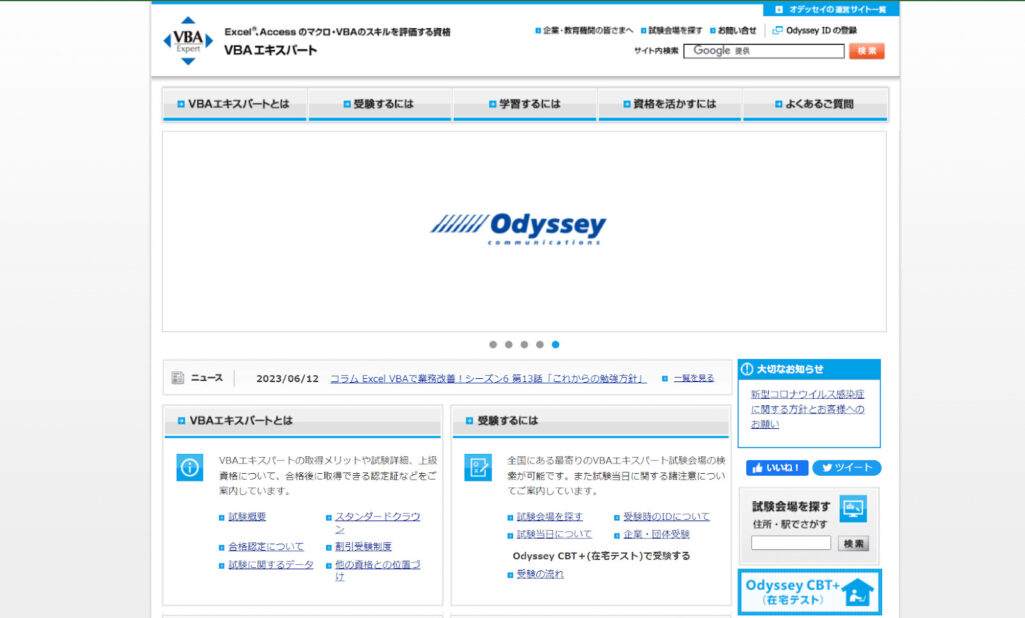The image size is (1025, 618).
Task: Open 受験するには navigation tab
Action: 380,104
